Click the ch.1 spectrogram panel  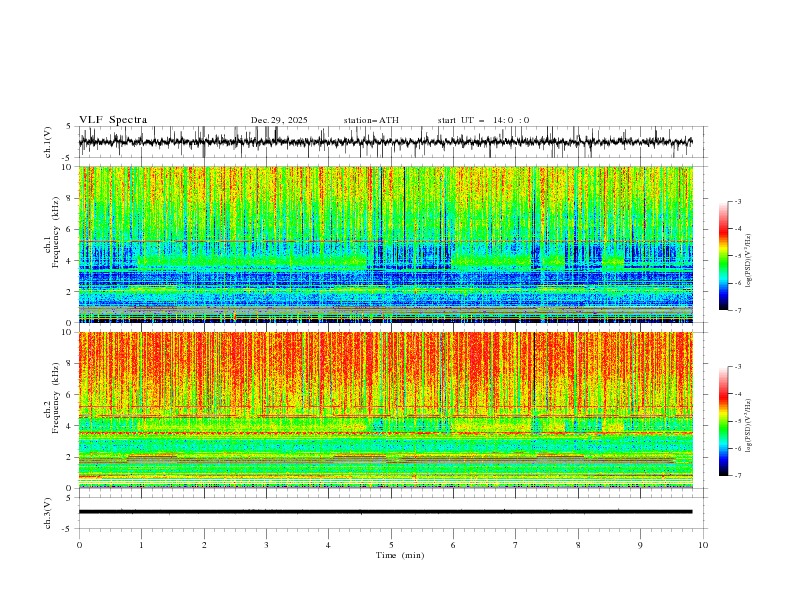tap(386, 244)
